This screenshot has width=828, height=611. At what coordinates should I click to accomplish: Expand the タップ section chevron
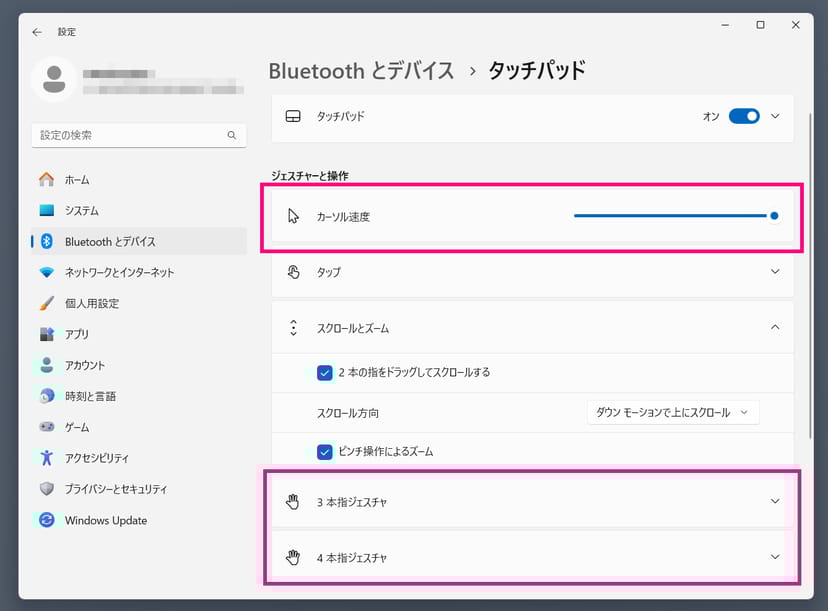point(775,272)
